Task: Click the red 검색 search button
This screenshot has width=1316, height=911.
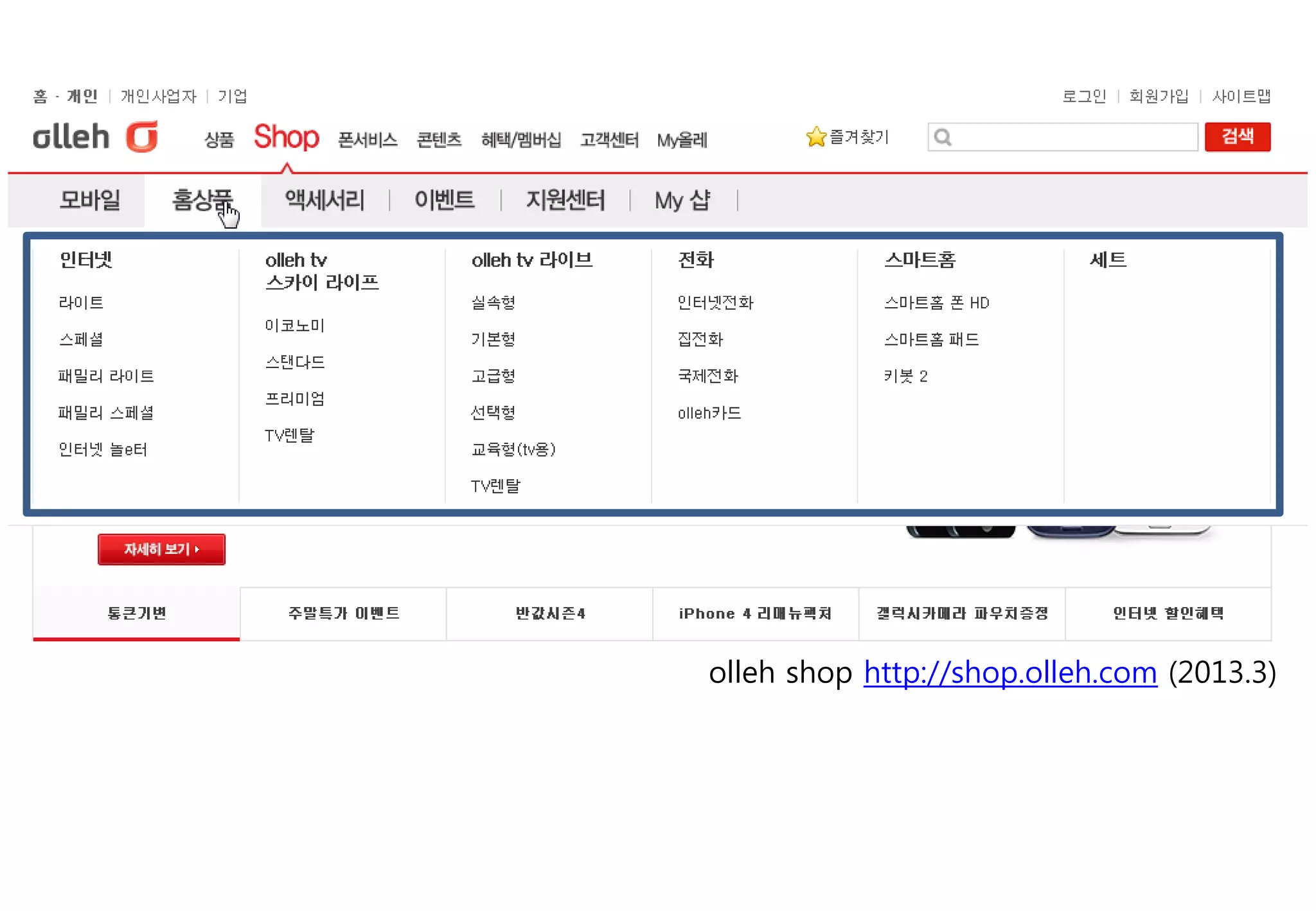Action: (x=1238, y=137)
